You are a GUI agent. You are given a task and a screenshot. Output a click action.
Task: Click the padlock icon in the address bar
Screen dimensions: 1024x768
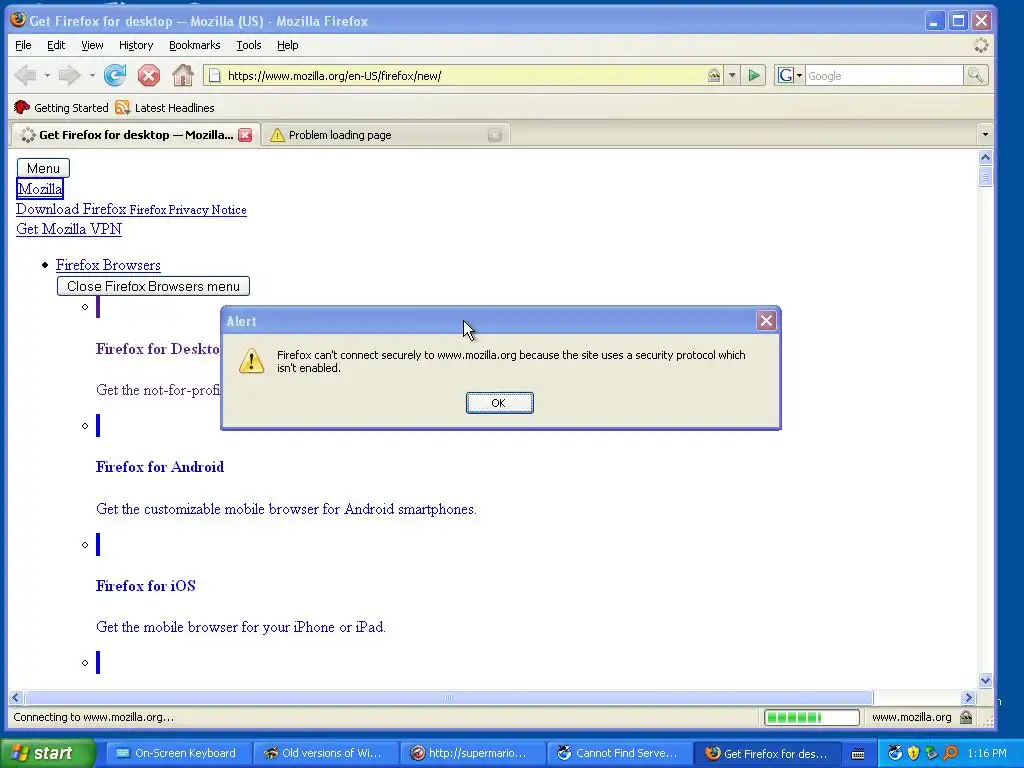(714, 76)
